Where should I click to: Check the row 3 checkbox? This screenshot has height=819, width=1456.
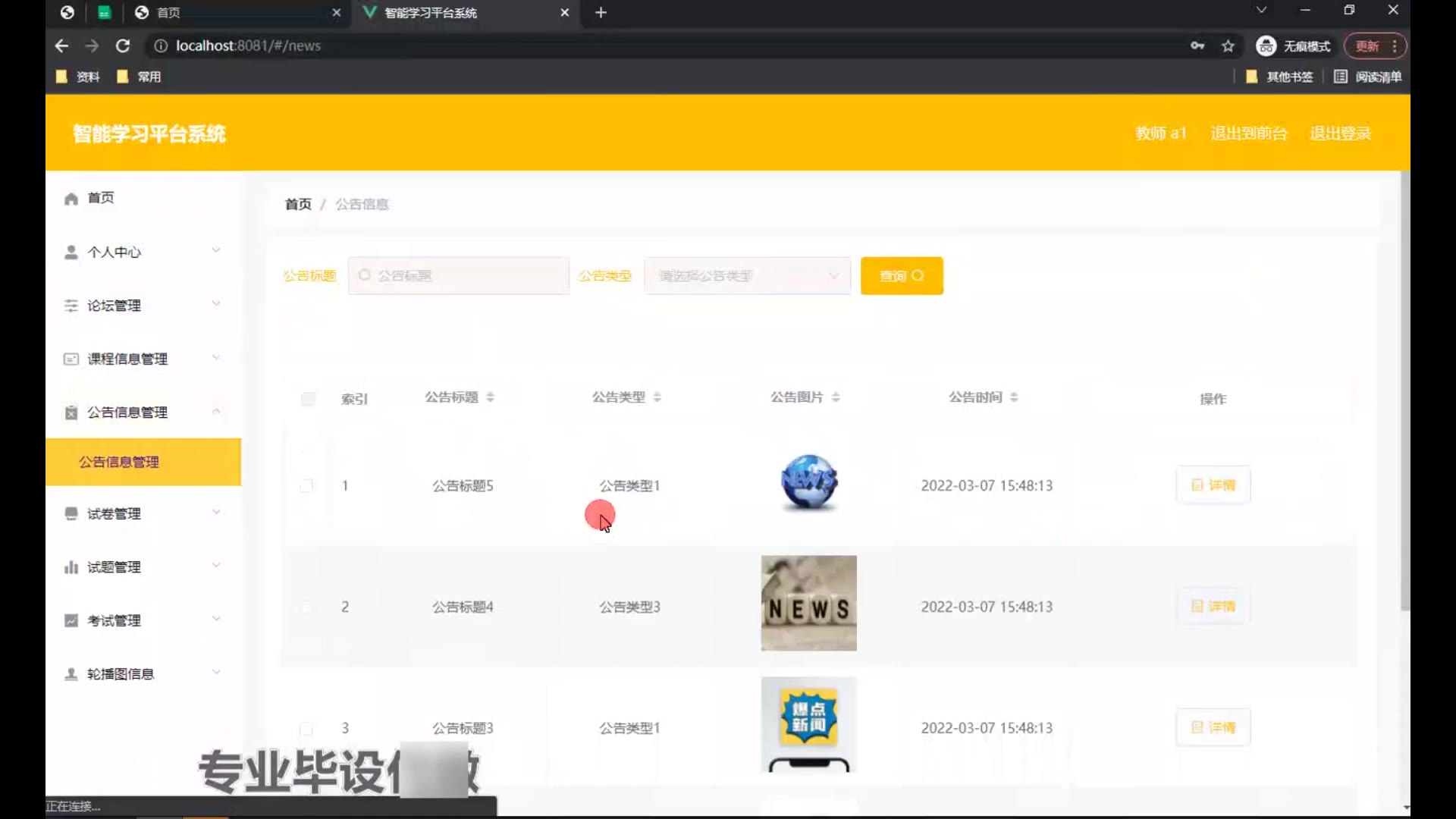click(306, 728)
